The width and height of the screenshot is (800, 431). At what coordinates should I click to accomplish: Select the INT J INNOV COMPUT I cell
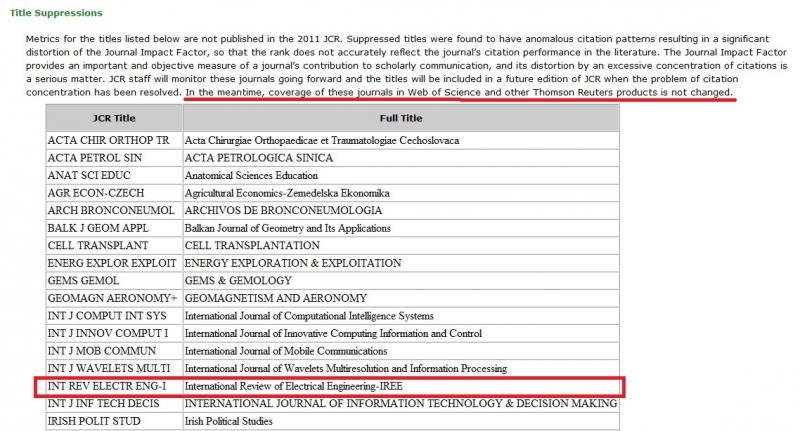[x=114, y=334]
